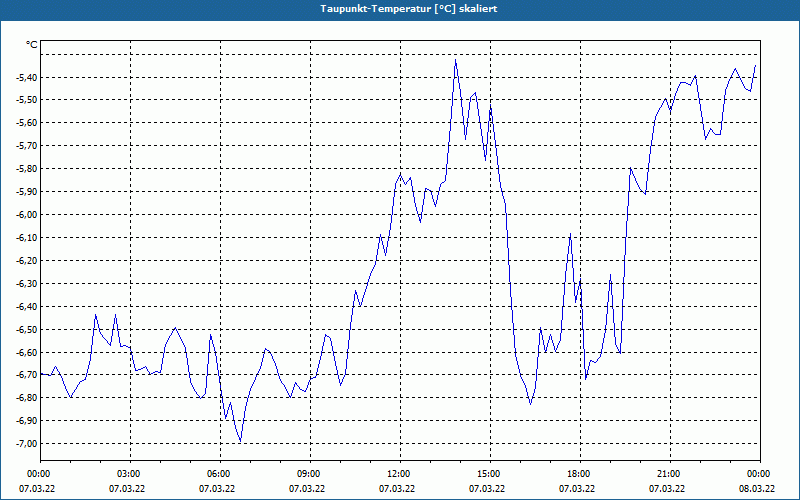The height and width of the screenshot is (500, 800).
Task: Click the '07.03.22' date below 18:00
Action: [577, 489]
